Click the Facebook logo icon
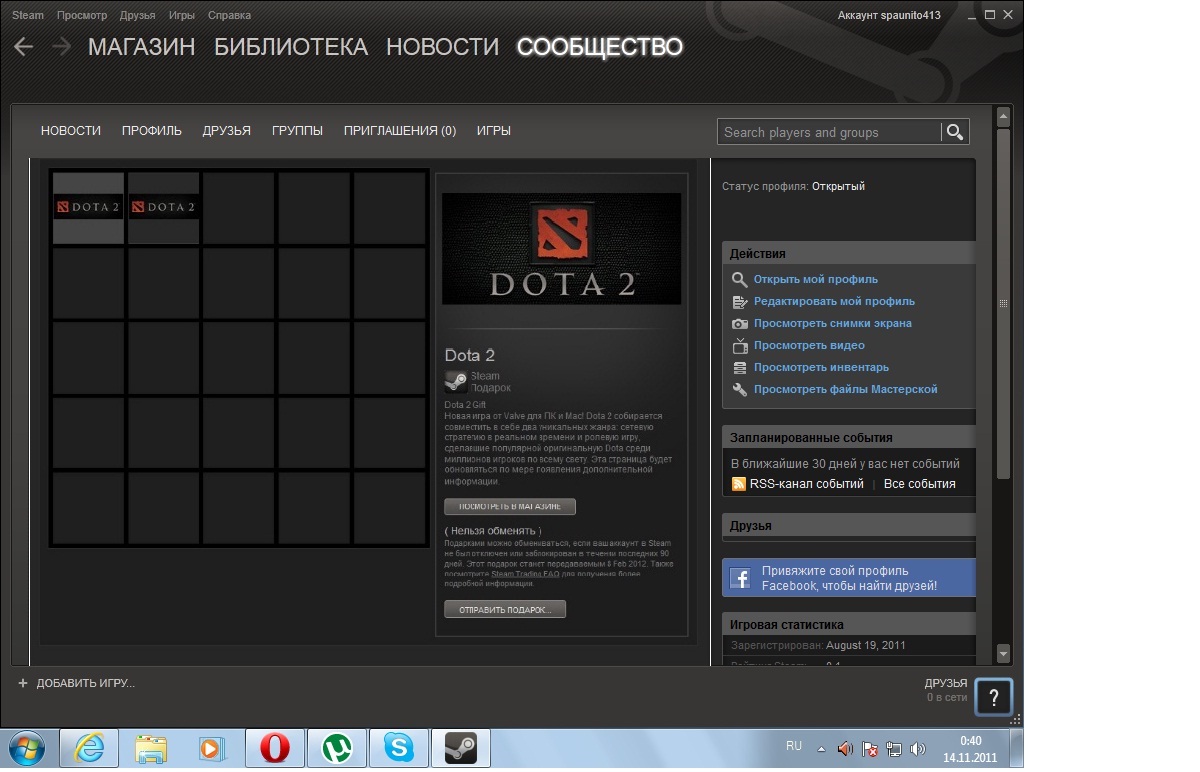Viewport: 1200px width, 772px height. pyautogui.click(x=741, y=578)
